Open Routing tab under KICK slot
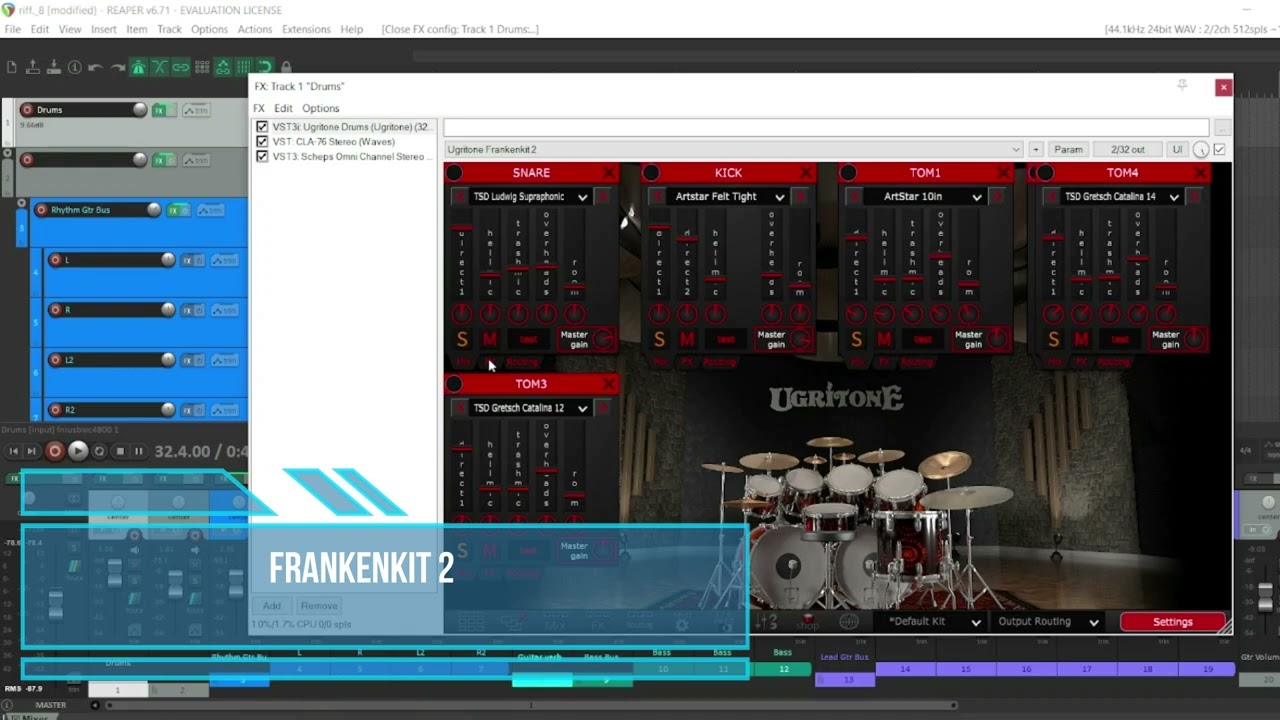This screenshot has height=720, width=1280. pos(719,362)
